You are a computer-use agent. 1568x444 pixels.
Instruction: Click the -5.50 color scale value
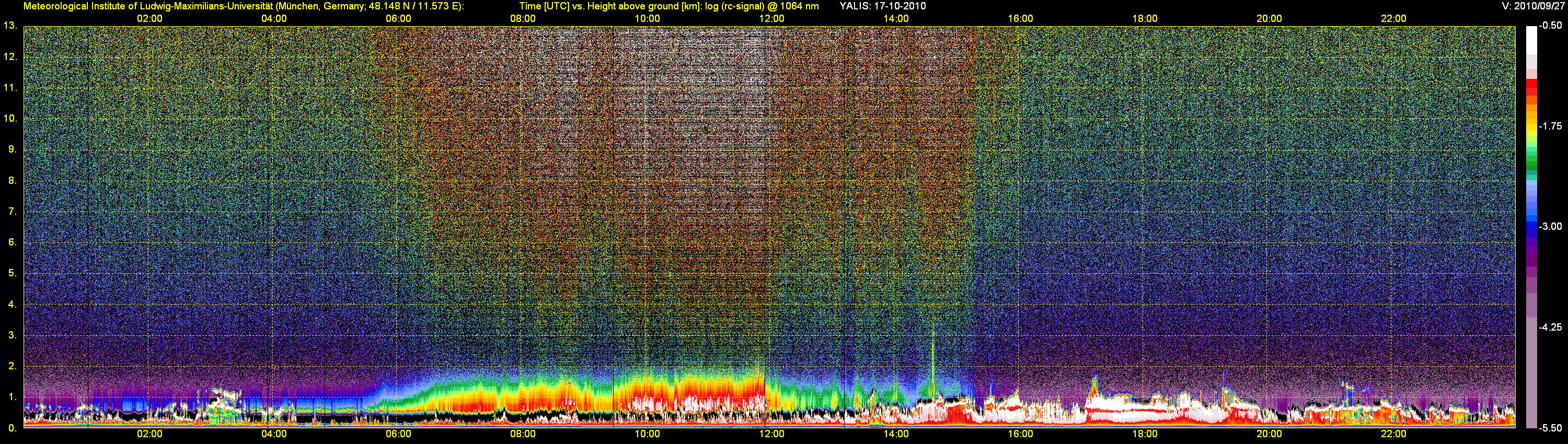point(1550,428)
